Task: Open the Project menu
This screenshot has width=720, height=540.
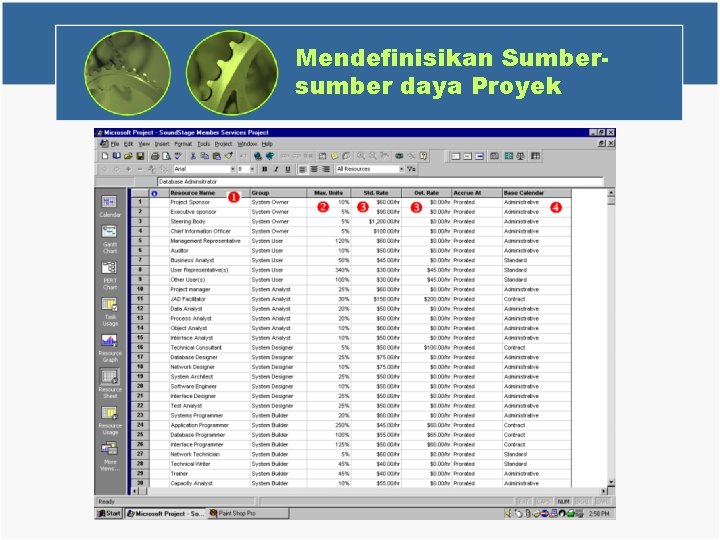Action: [x=223, y=144]
